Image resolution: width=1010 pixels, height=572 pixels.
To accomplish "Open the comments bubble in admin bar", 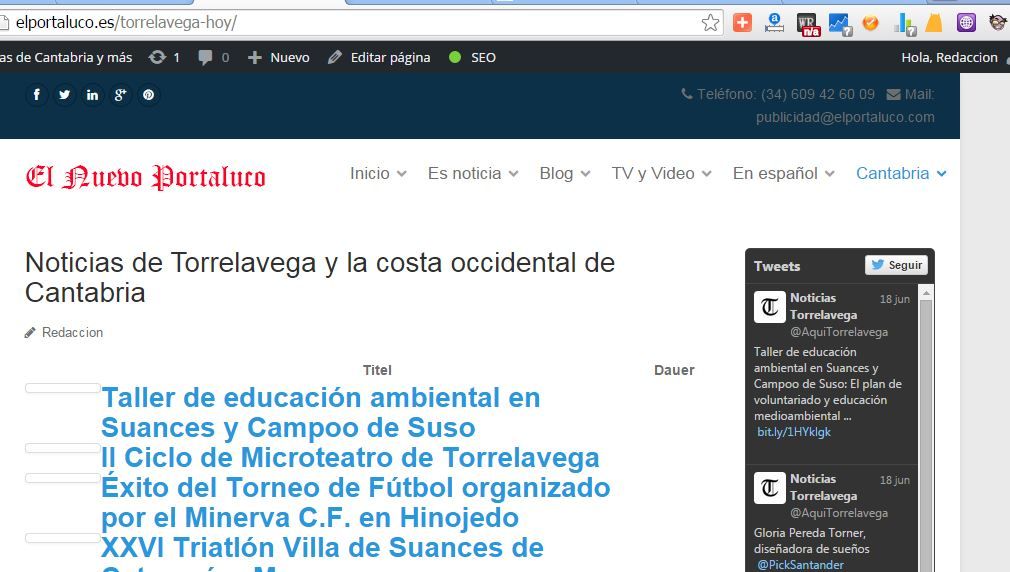I will pos(213,57).
